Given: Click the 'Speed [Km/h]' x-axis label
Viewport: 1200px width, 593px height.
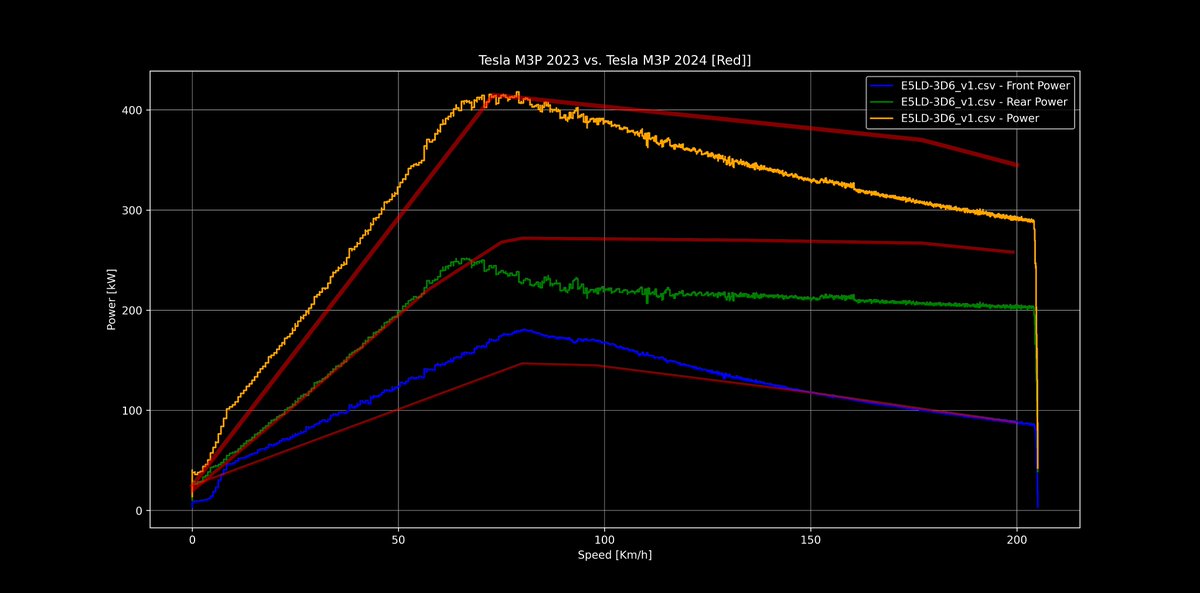Looking at the screenshot, I should click(x=614, y=554).
